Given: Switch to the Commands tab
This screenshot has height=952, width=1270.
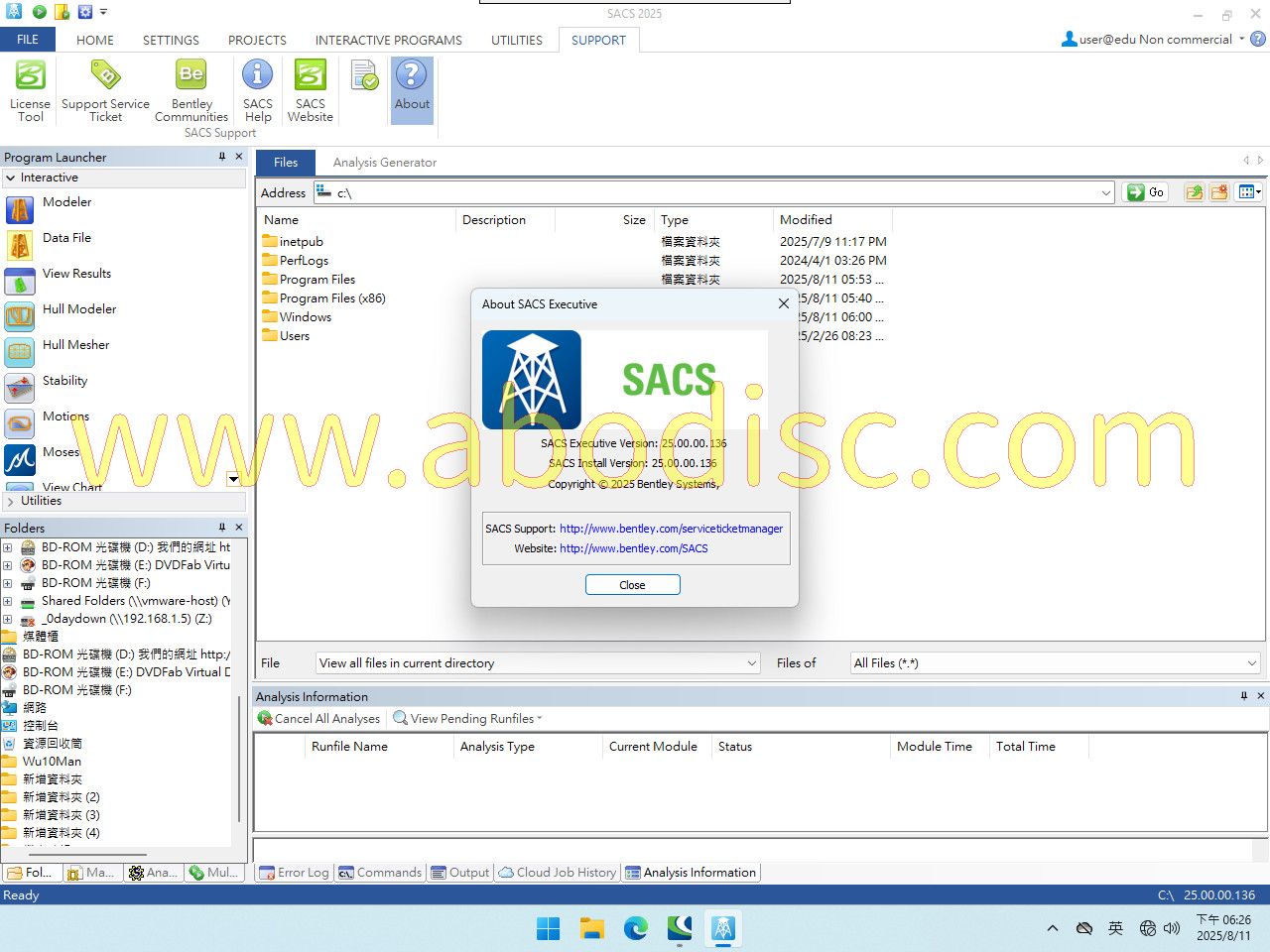Looking at the screenshot, I should click(x=380, y=873).
